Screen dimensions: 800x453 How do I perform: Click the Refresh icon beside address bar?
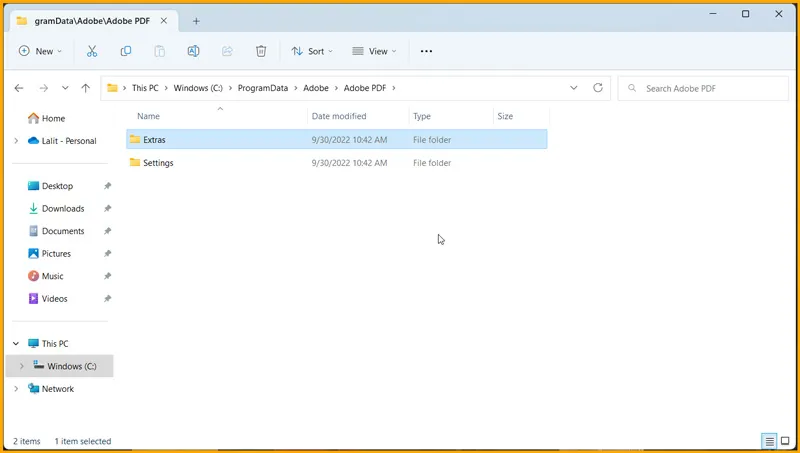pos(598,88)
